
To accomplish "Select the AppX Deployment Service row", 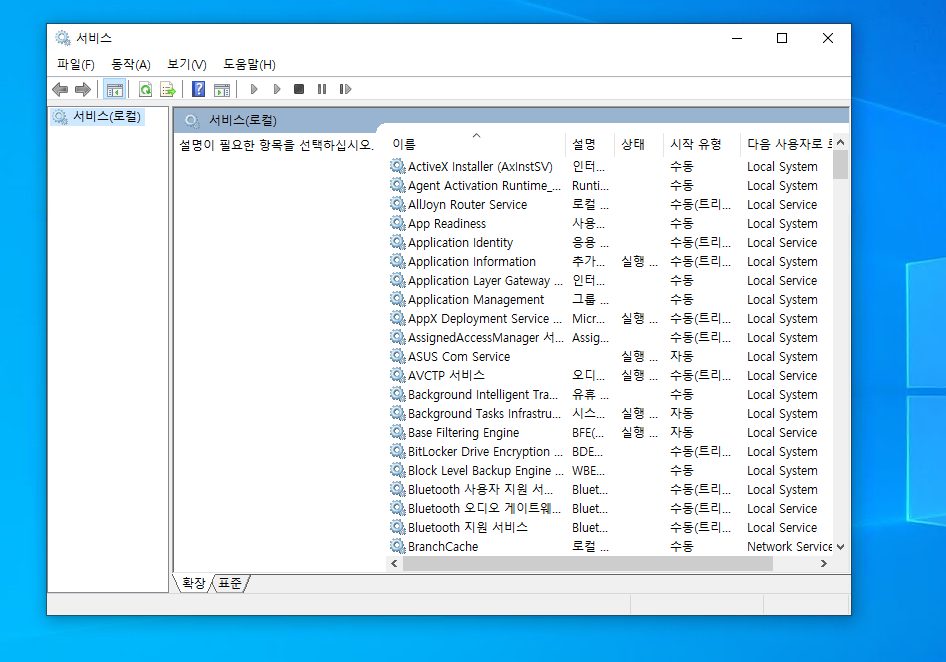I will click(x=609, y=318).
